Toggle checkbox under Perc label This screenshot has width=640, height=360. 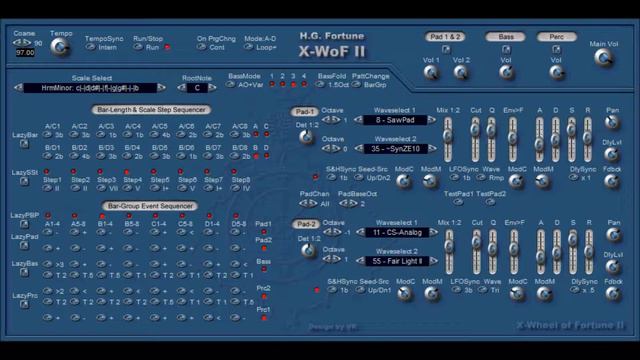tap(556, 49)
